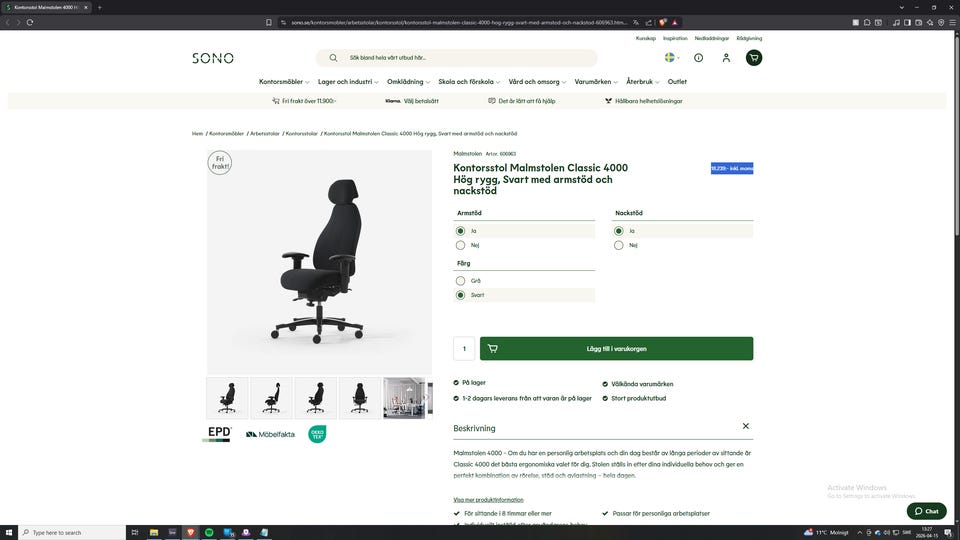This screenshot has width=960, height=540.
Task: Click the EPD certification logo
Action: [x=218, y=433]
